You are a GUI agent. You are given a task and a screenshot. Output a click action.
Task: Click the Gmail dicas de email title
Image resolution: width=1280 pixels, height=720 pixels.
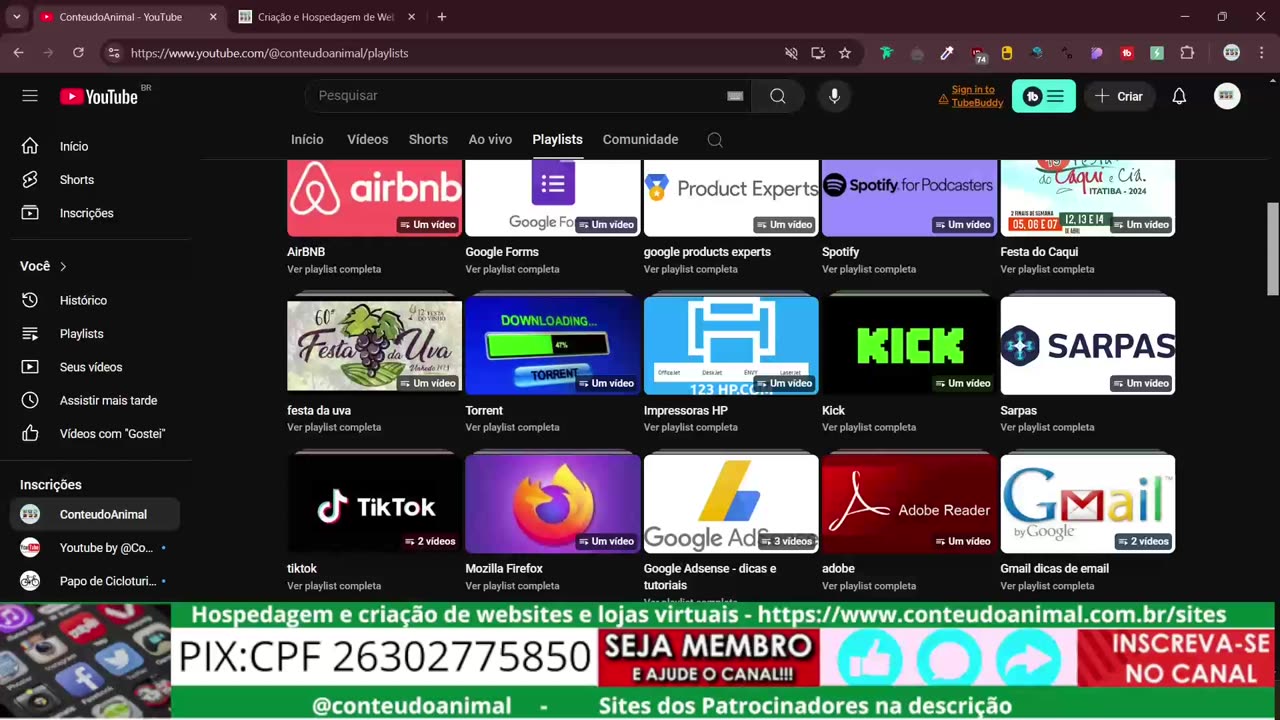[x=1054, y=568]
